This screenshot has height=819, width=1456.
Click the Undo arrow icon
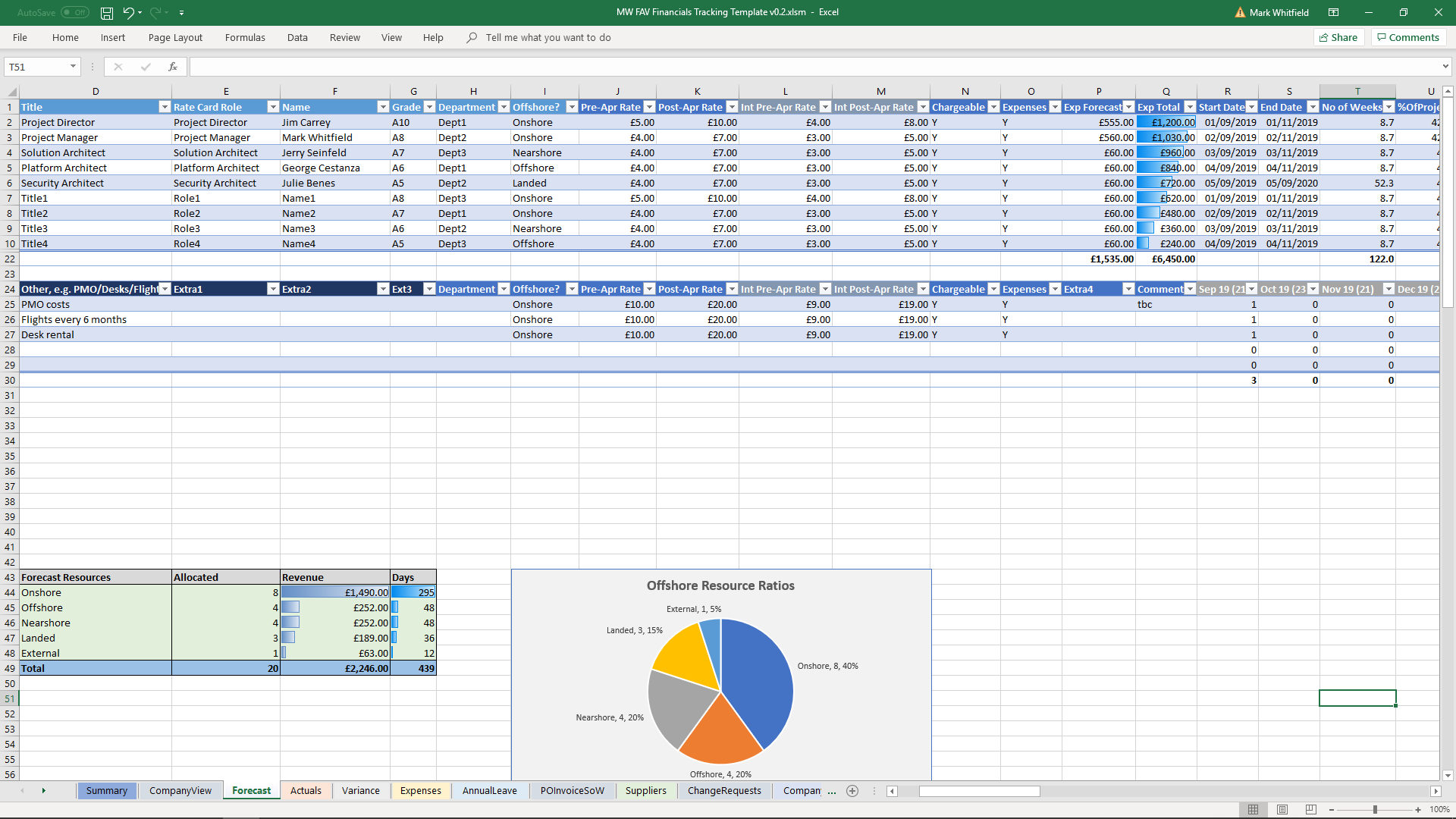(x=128, y=13)
